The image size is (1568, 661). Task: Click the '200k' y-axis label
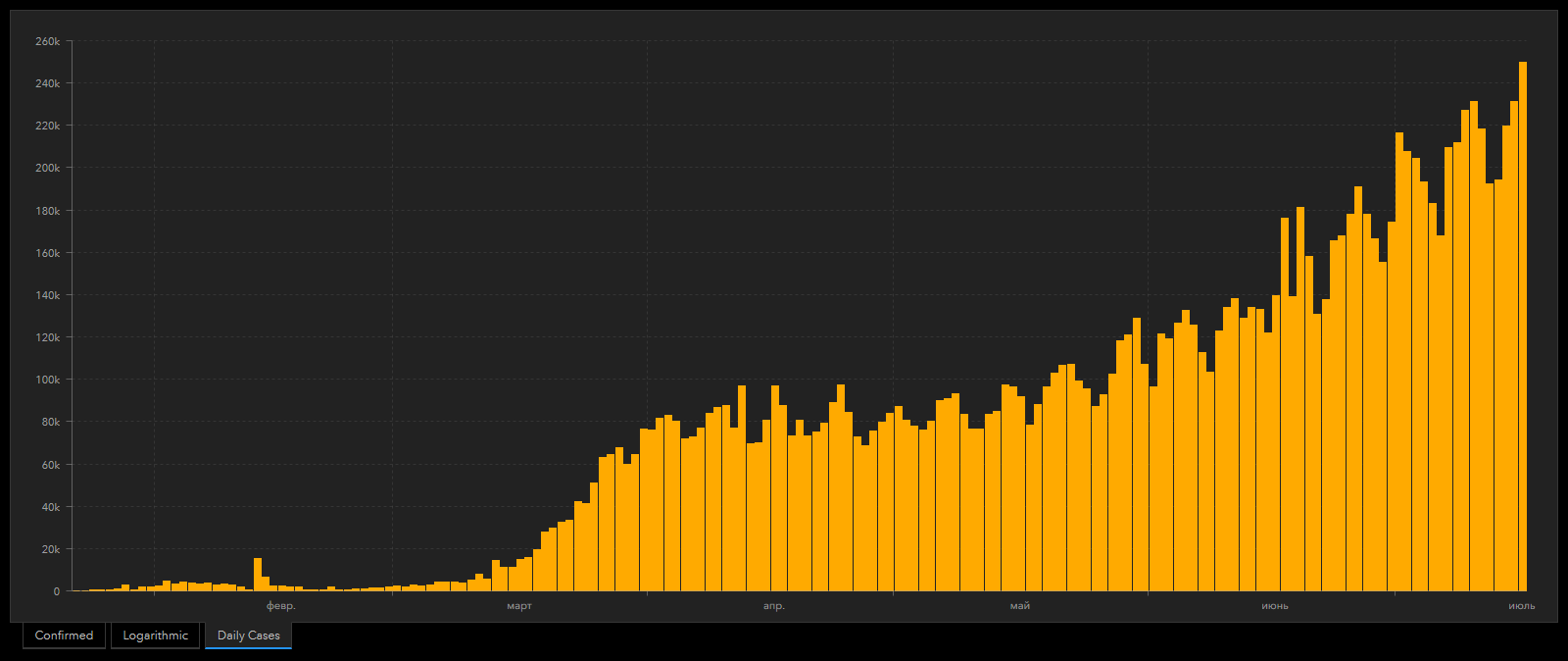coord(48,169)
